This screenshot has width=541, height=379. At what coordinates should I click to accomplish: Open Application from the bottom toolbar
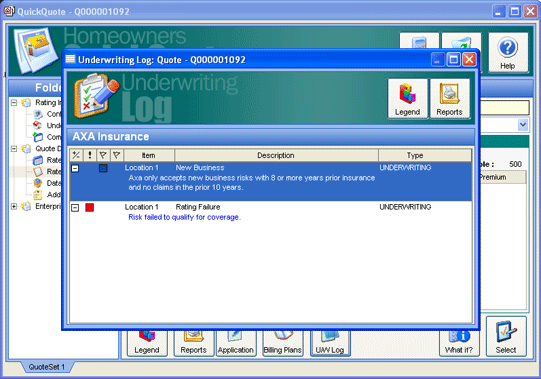click(x=236, y=343)
